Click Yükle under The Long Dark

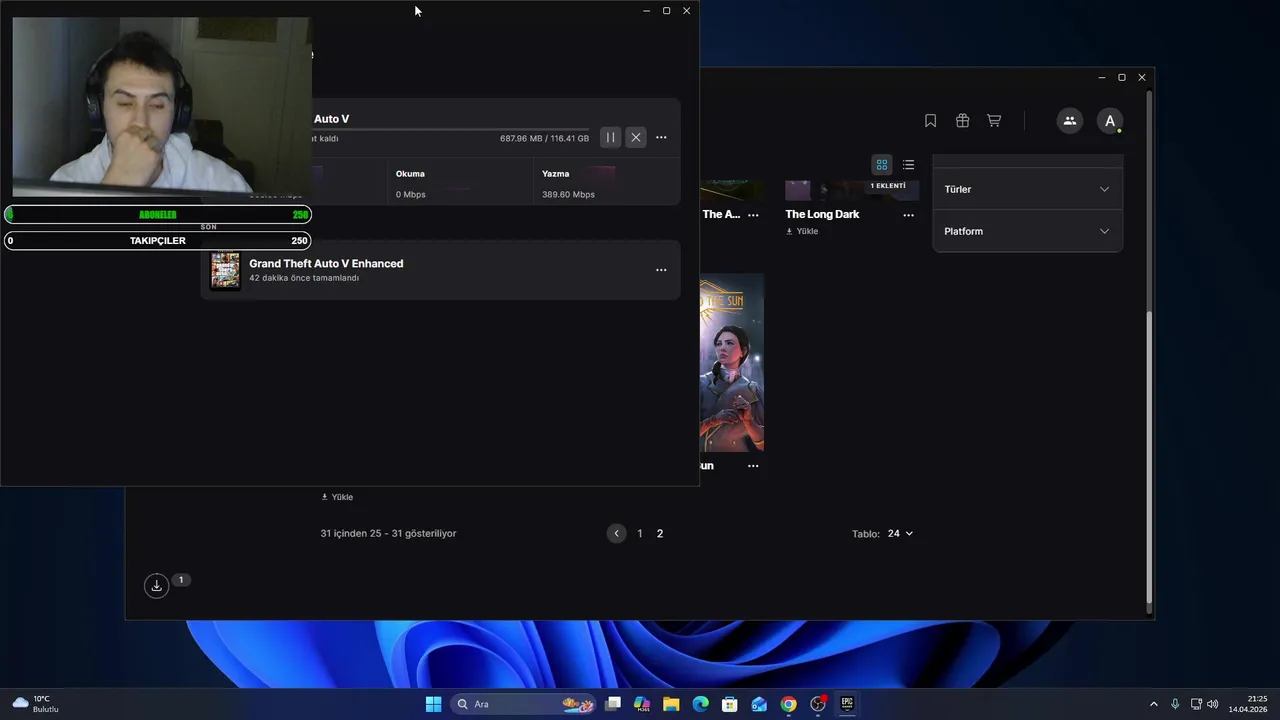click(802, 231)
